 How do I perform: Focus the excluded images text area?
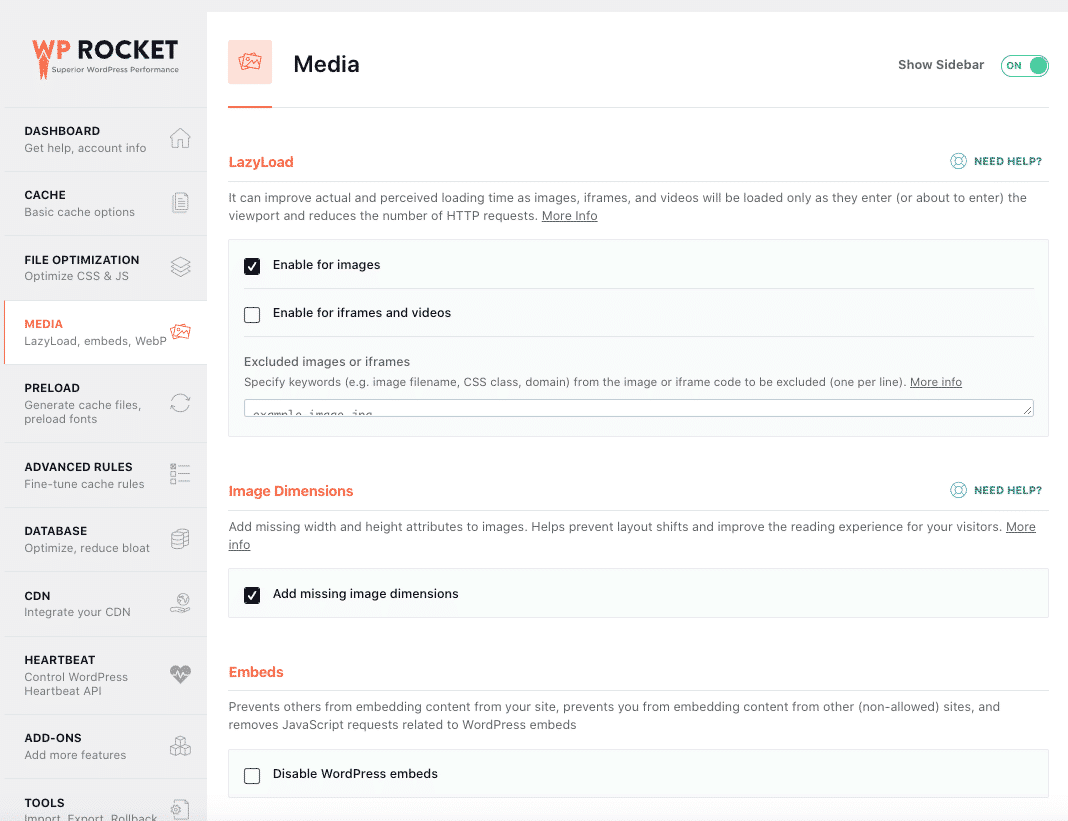pyautogui.click(x=638, y=408)
